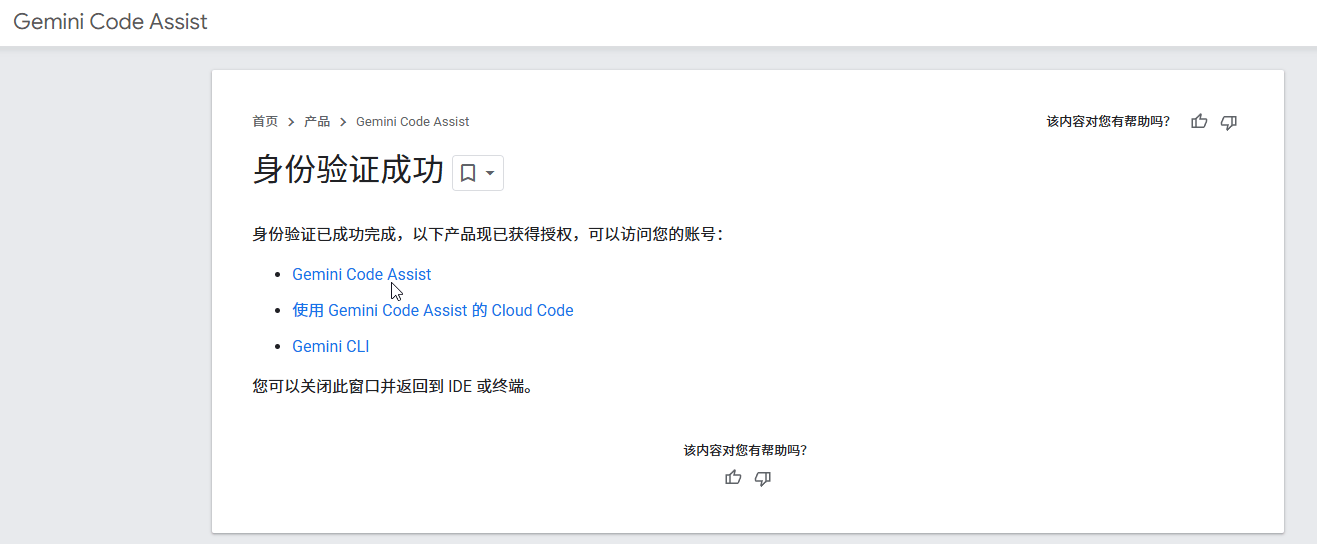Click the top thumbs-up helpful icon

pyautogui.click(x=1199, y=122)
